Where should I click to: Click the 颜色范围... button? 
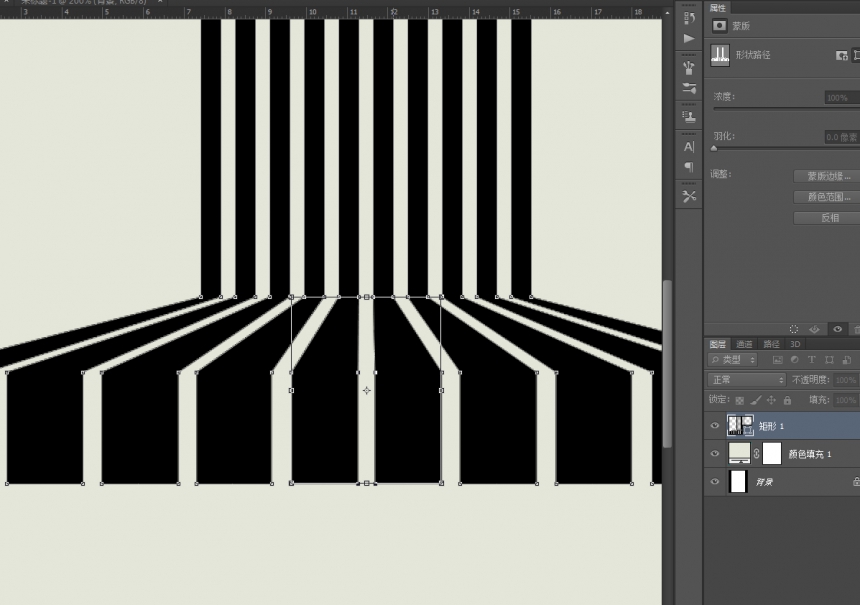tap(827, 197)
